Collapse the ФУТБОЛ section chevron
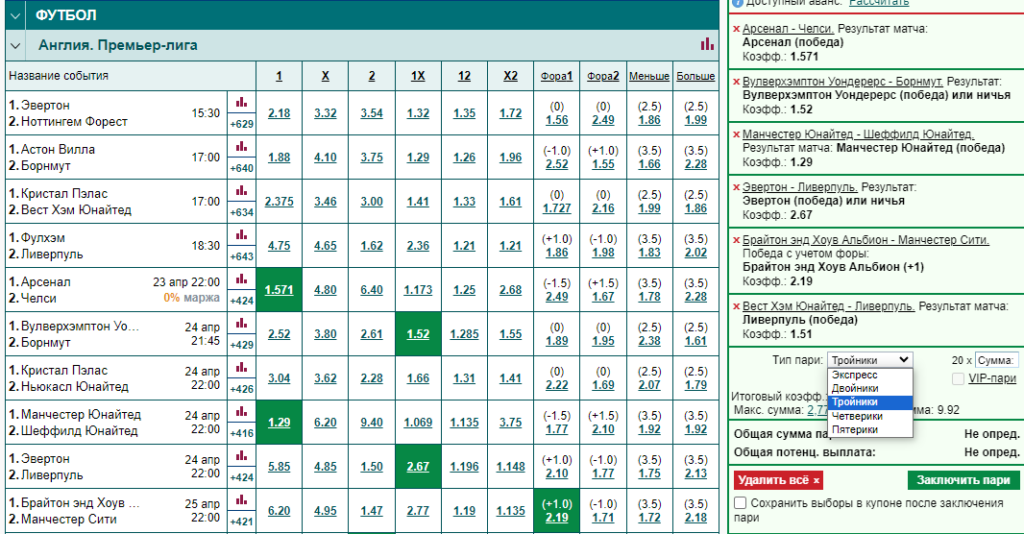1024x534 pixels. pyautogui.click(x=15, y=15)
